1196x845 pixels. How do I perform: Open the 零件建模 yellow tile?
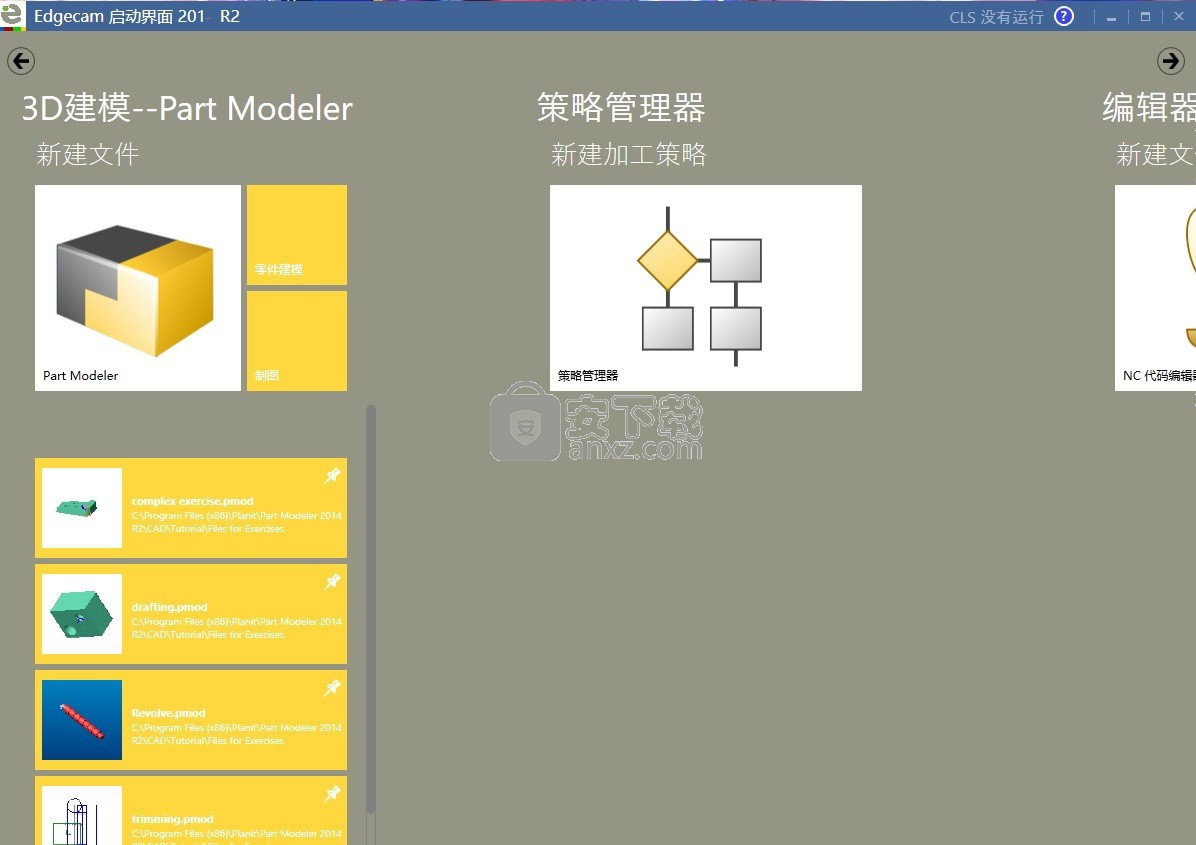[297, 235]
